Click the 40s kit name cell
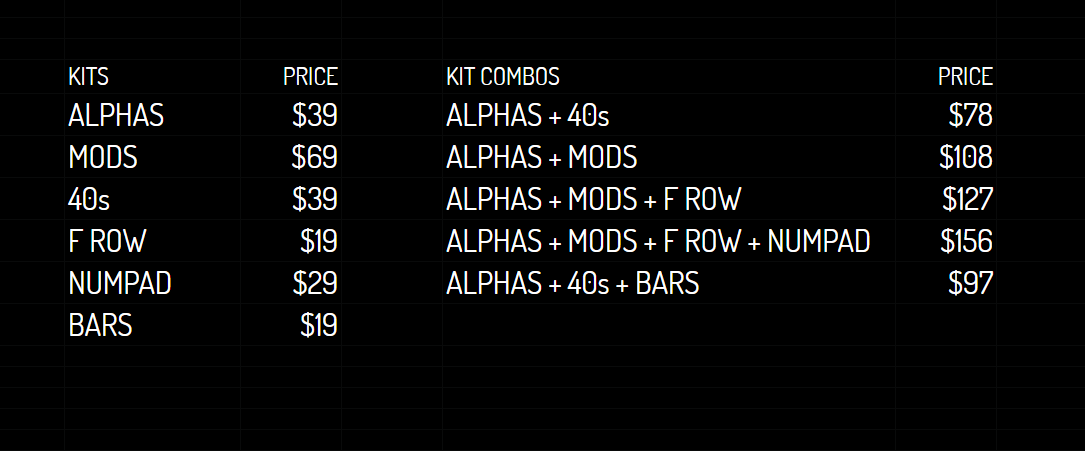Screen dimensions: 1085x451 click(x=89, y=200)
